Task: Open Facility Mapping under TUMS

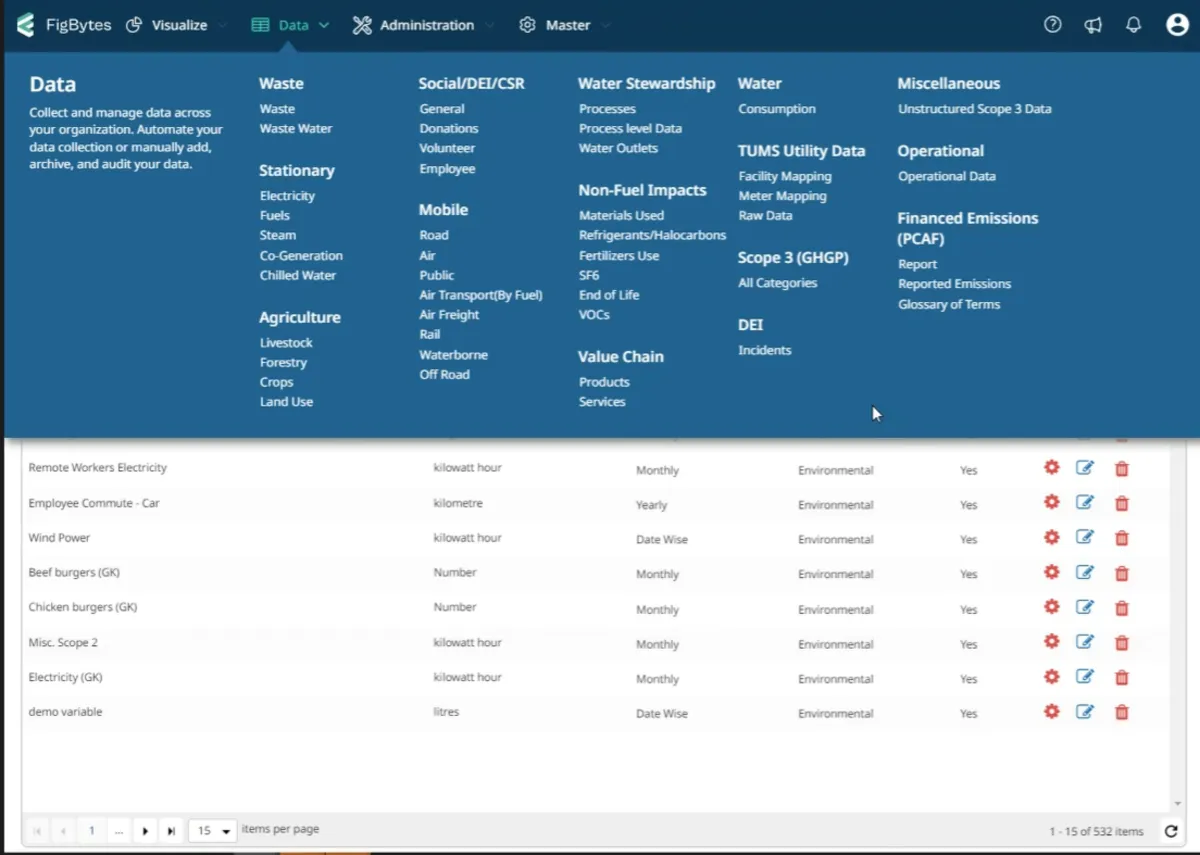Action: 785,176
